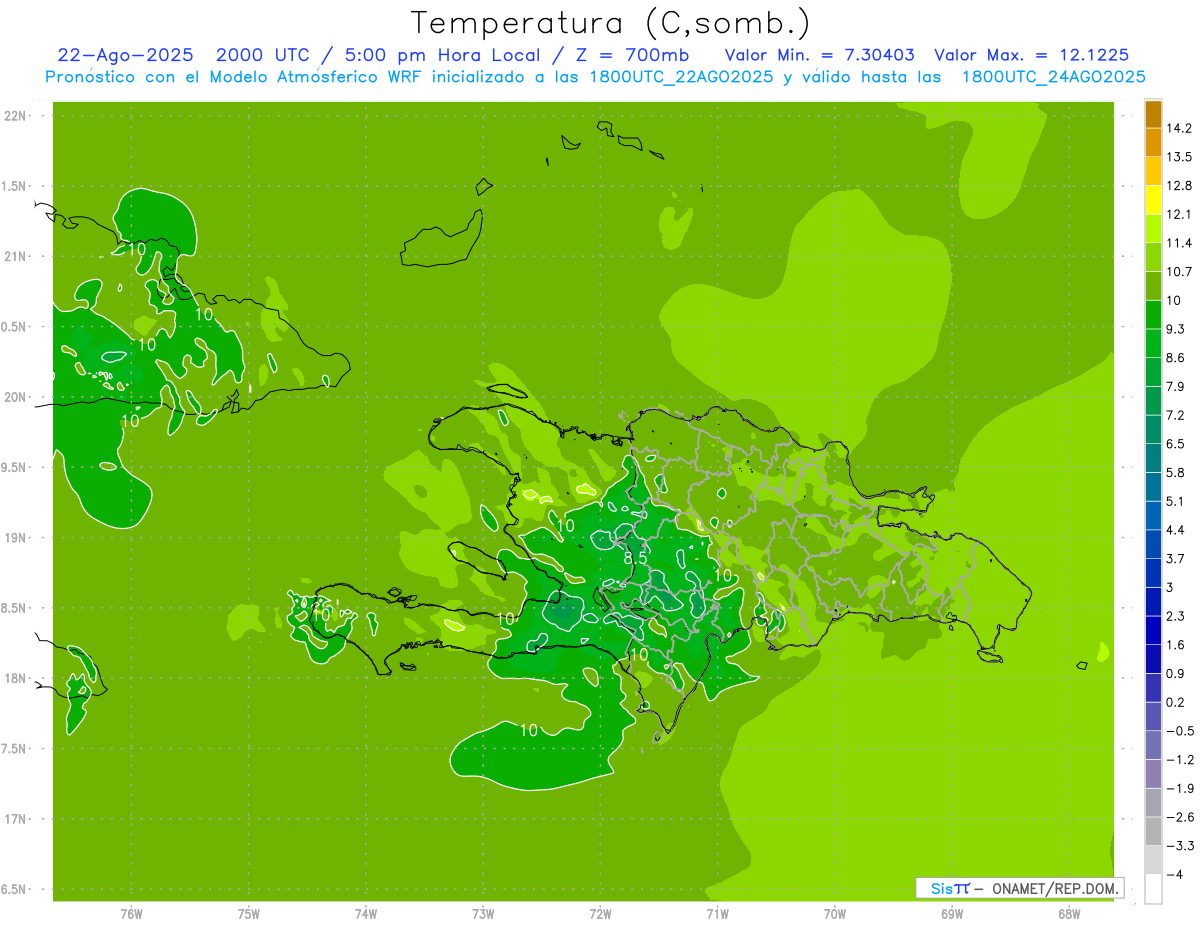
Task: Click the 8.6 colorbar label
Action: [x=1176, y=358]
